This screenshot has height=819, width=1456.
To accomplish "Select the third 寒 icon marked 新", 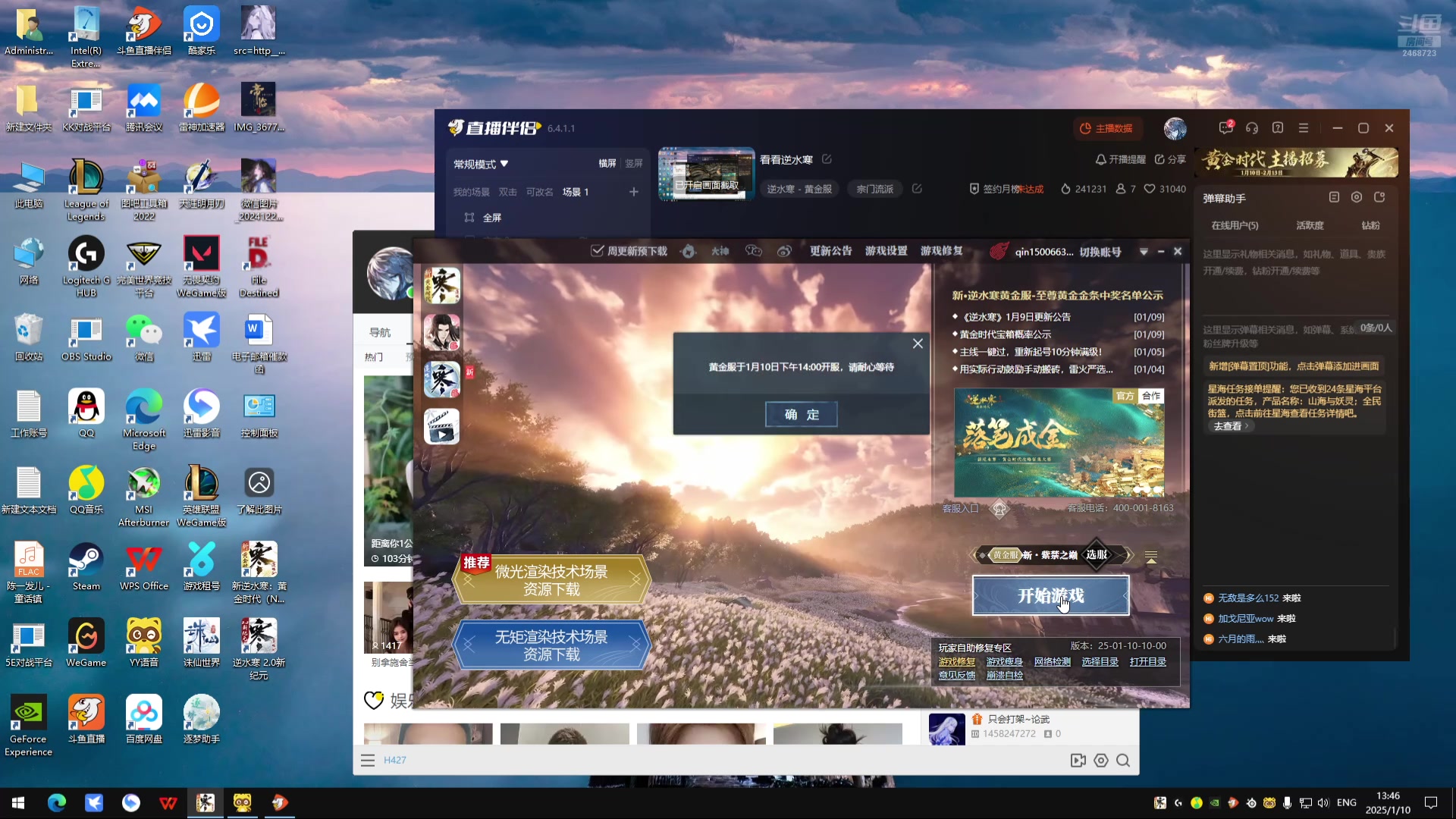I will point(441,379).
